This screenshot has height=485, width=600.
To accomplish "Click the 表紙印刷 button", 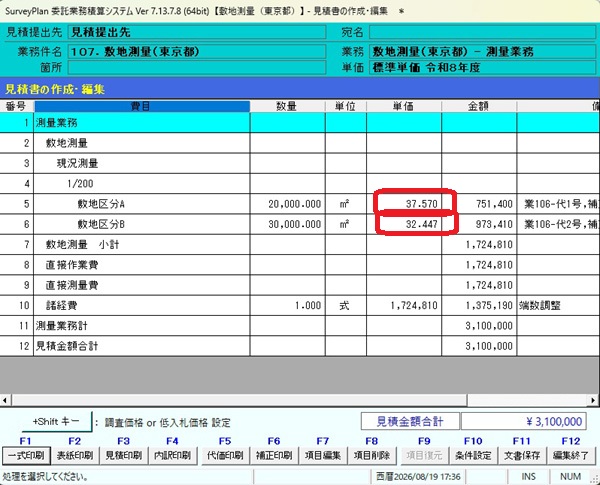I will (x=75, y=456).
